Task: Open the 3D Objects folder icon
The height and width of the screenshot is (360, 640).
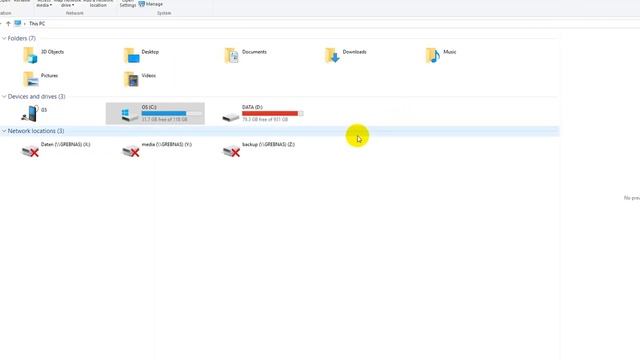Action: (30, 56)
